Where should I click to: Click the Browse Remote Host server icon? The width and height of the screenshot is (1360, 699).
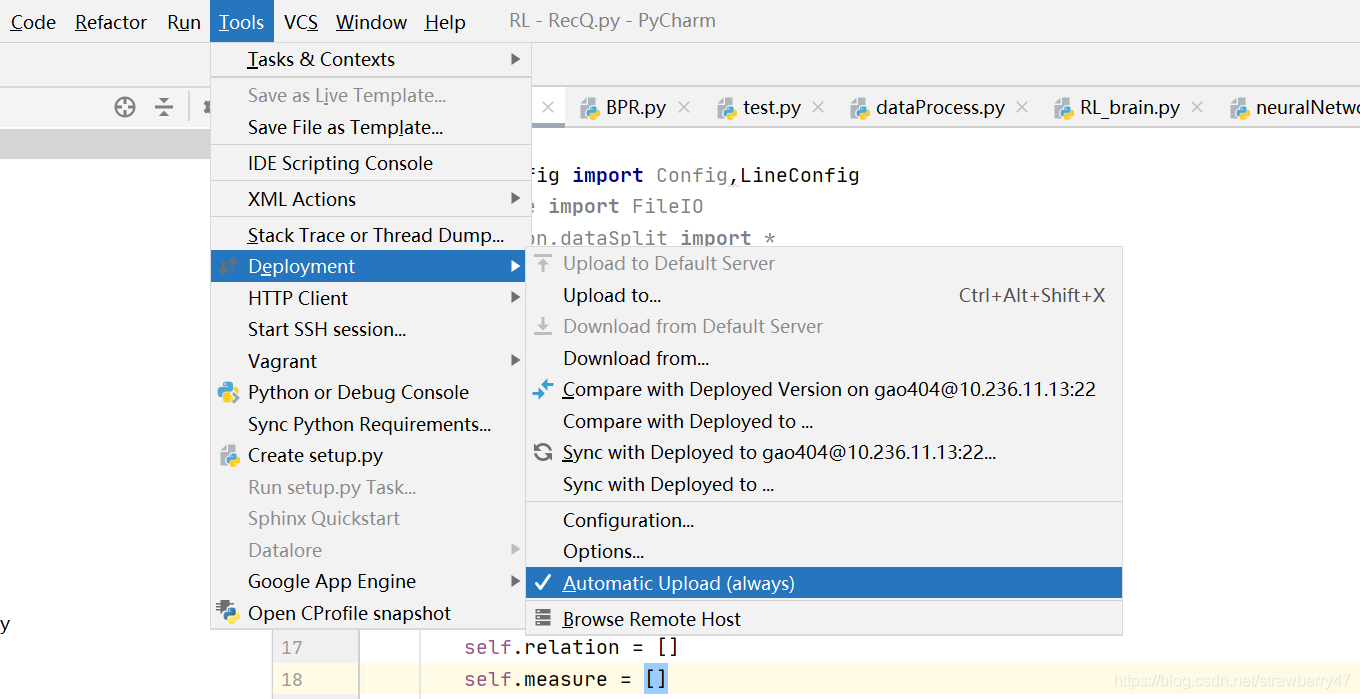coord(543,618)
